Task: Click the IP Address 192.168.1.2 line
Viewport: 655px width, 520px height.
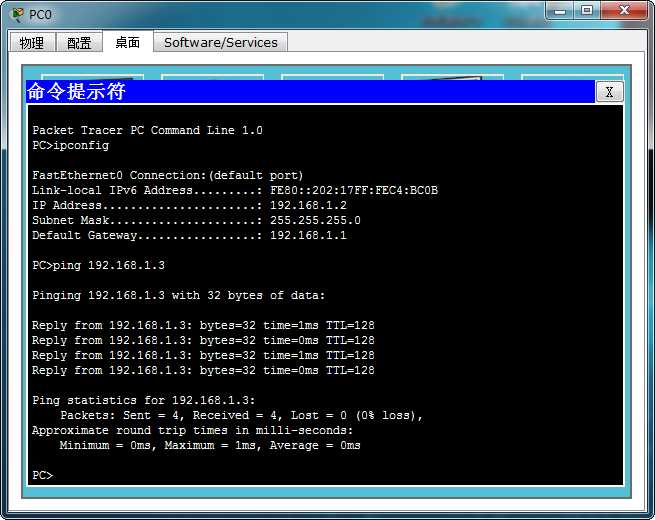Action: (189, 205)
